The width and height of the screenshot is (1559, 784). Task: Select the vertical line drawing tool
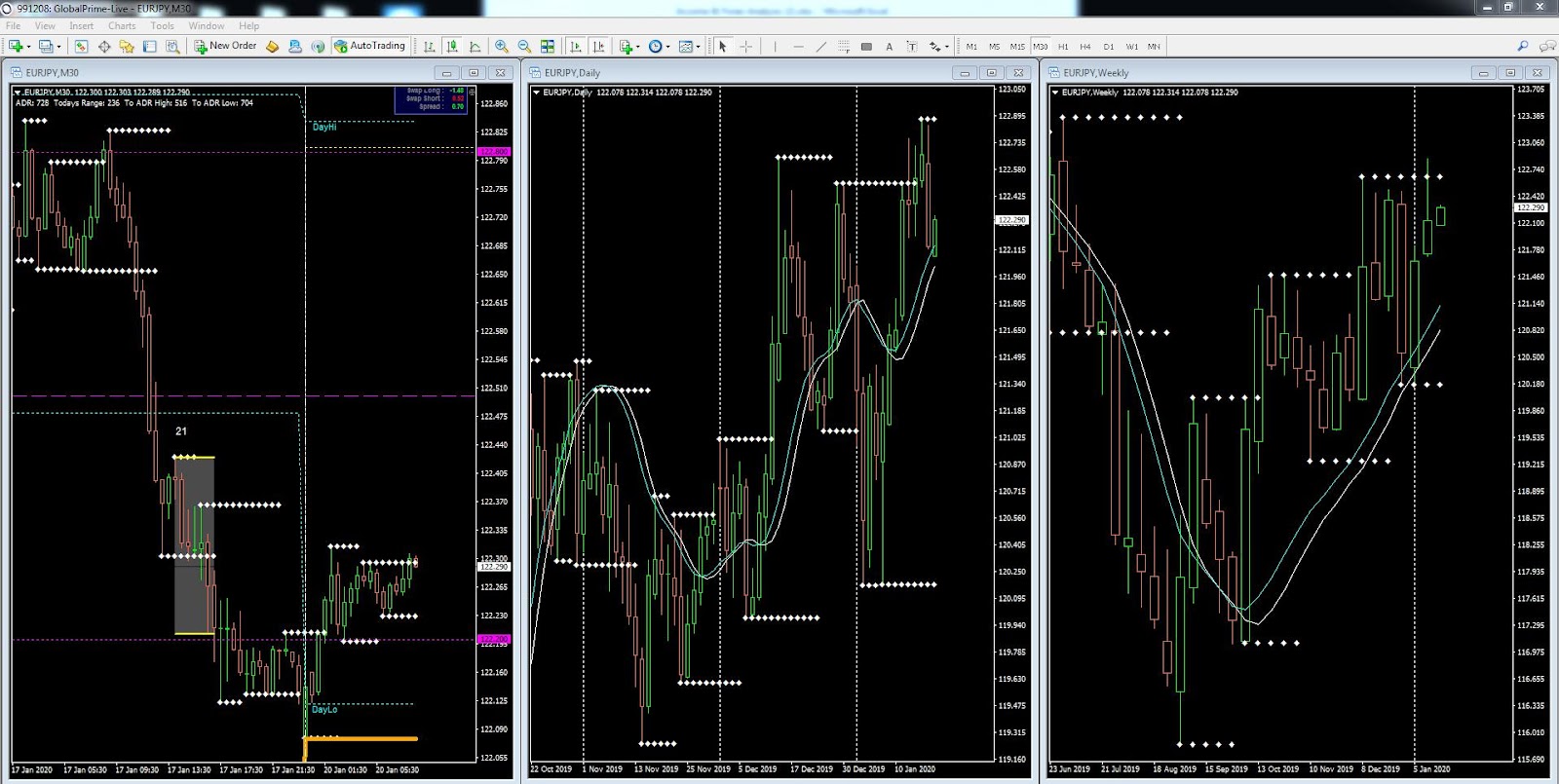pyautogui.click(x=775, y=46)
